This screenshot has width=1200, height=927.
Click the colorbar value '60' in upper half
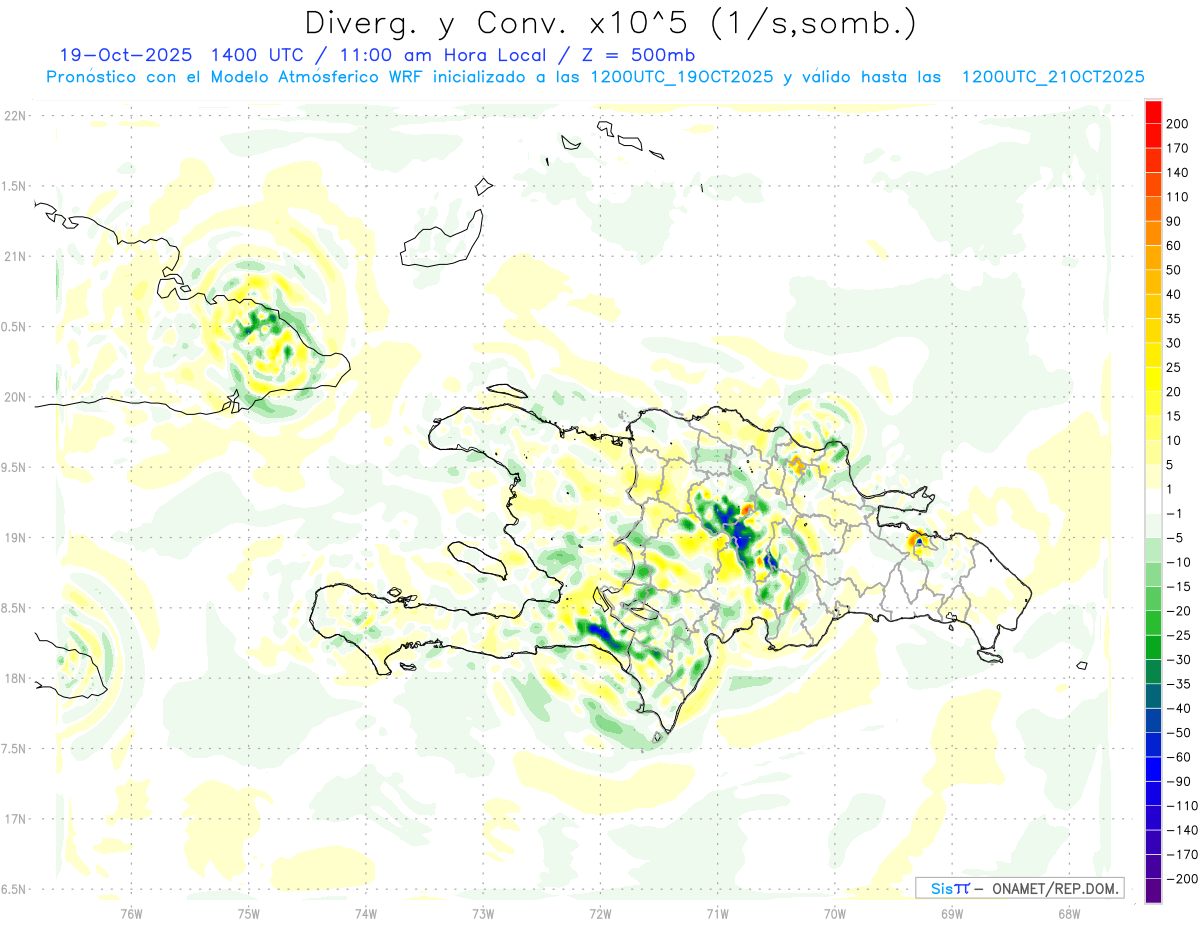coord(1175,246)
